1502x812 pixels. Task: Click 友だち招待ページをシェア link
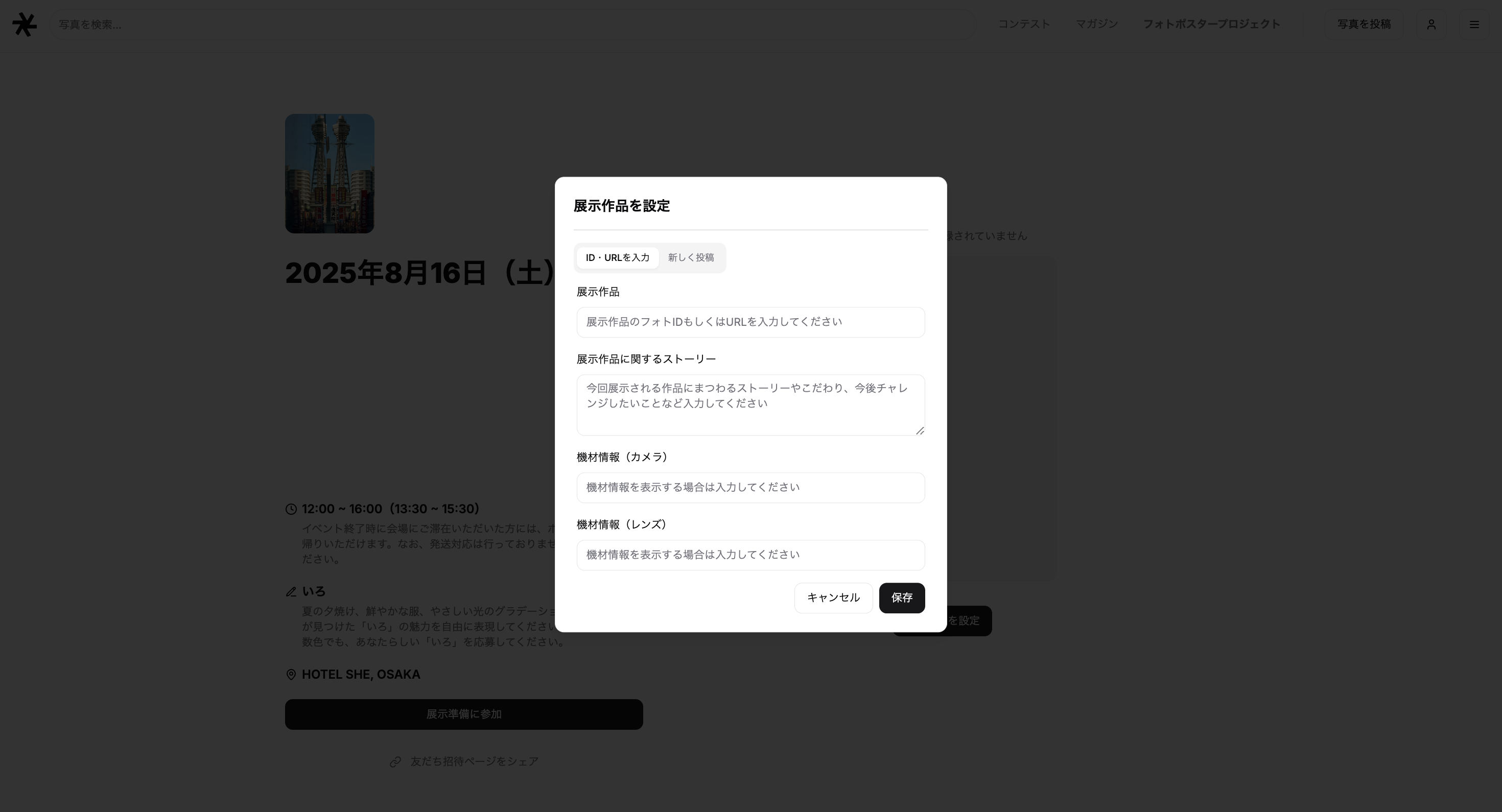coord(474,762)
